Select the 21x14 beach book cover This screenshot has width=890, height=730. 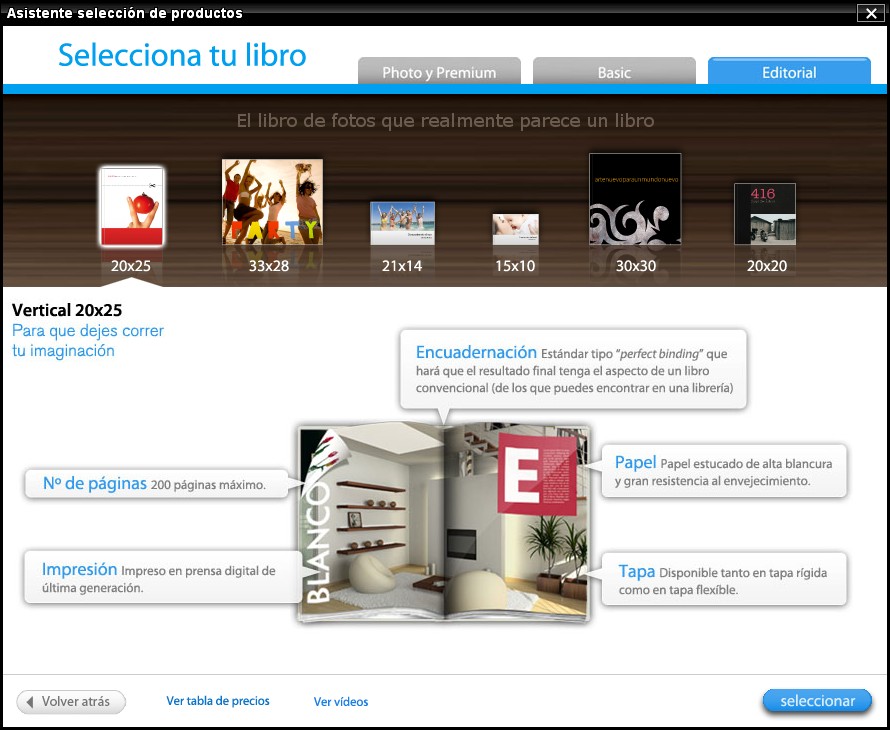[402, 223]
